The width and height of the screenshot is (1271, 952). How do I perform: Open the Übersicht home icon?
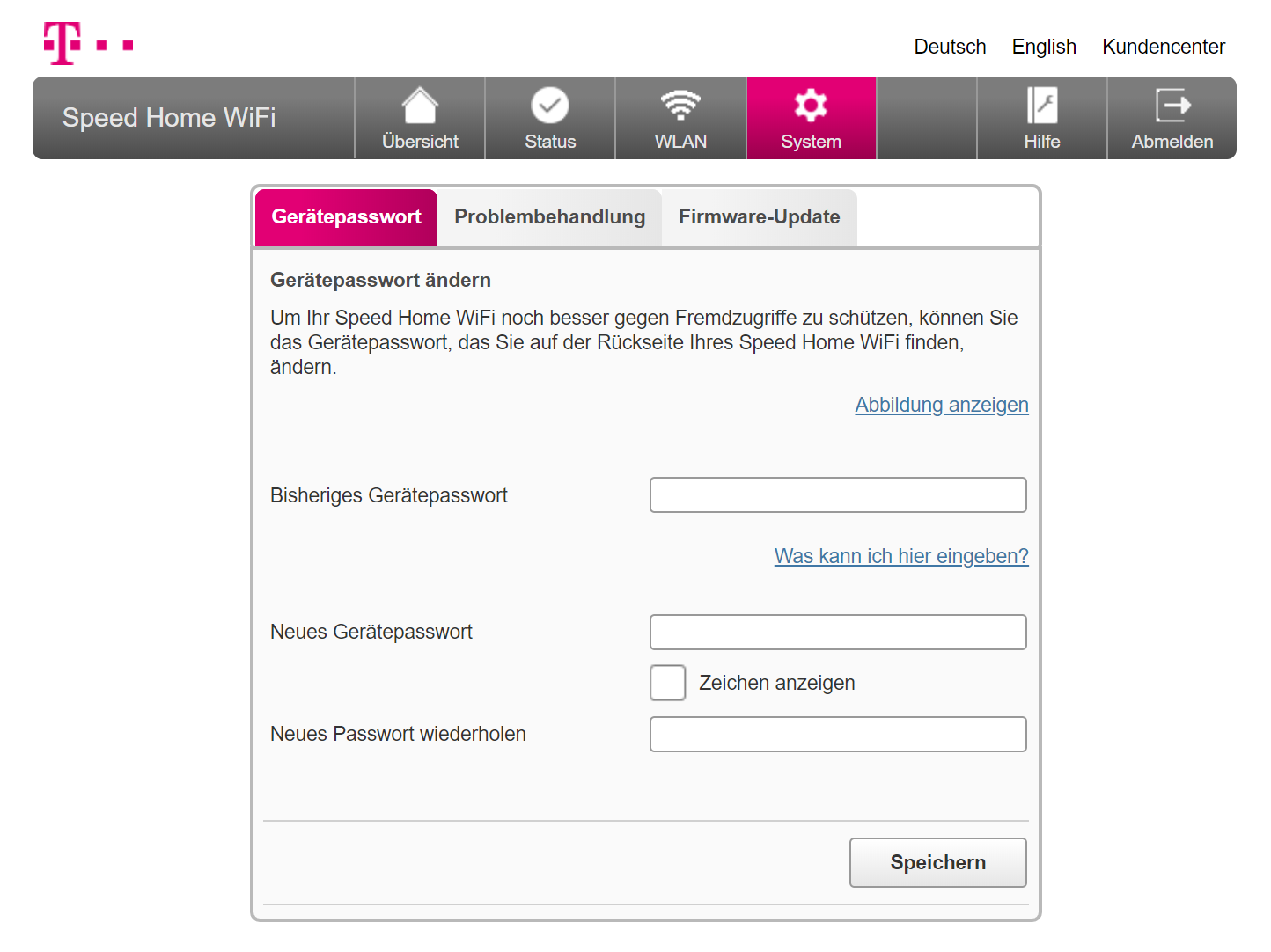(420, 106)
